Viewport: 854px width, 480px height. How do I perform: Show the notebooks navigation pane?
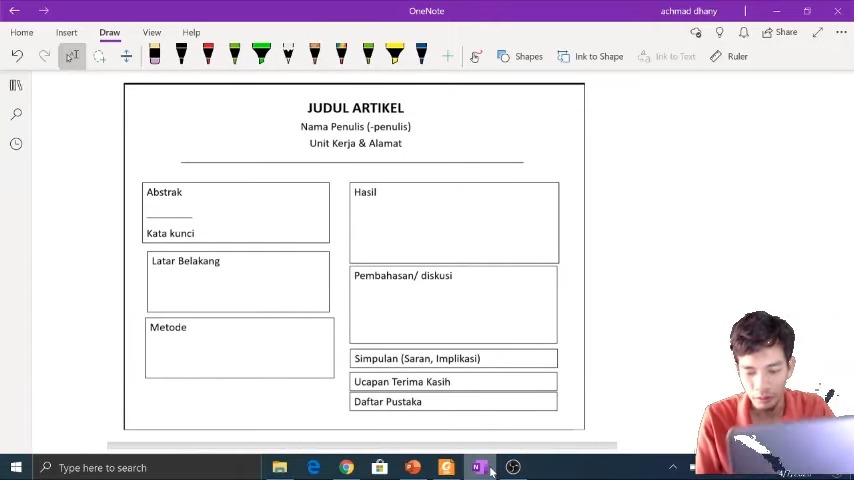click(x=16, y=85)
